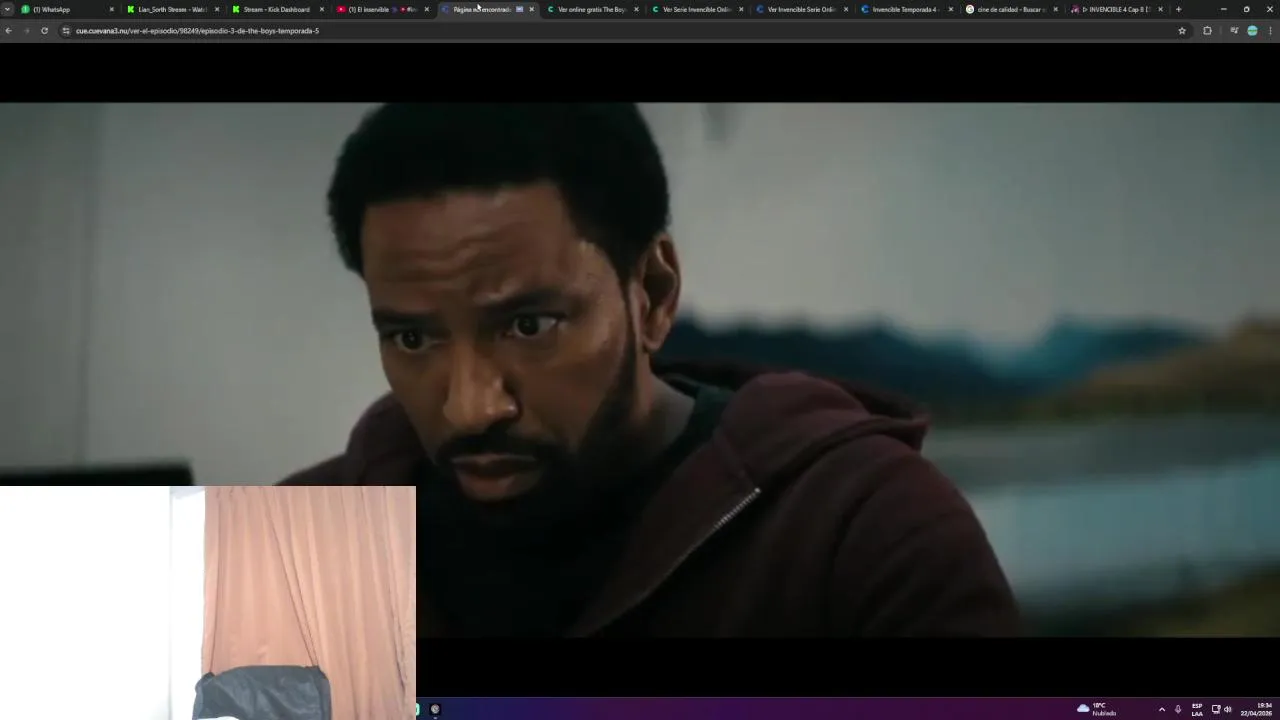This screenshot has width=1280, height=720.
Task: Reload the current page
Action: tap(44, 31)
